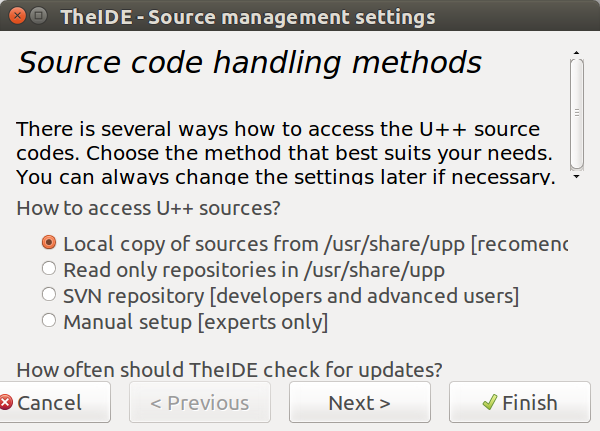Click the 'How to access U++ sources?' label
The height and width of the screenshot is (431, 600).
tap(148, 208)
